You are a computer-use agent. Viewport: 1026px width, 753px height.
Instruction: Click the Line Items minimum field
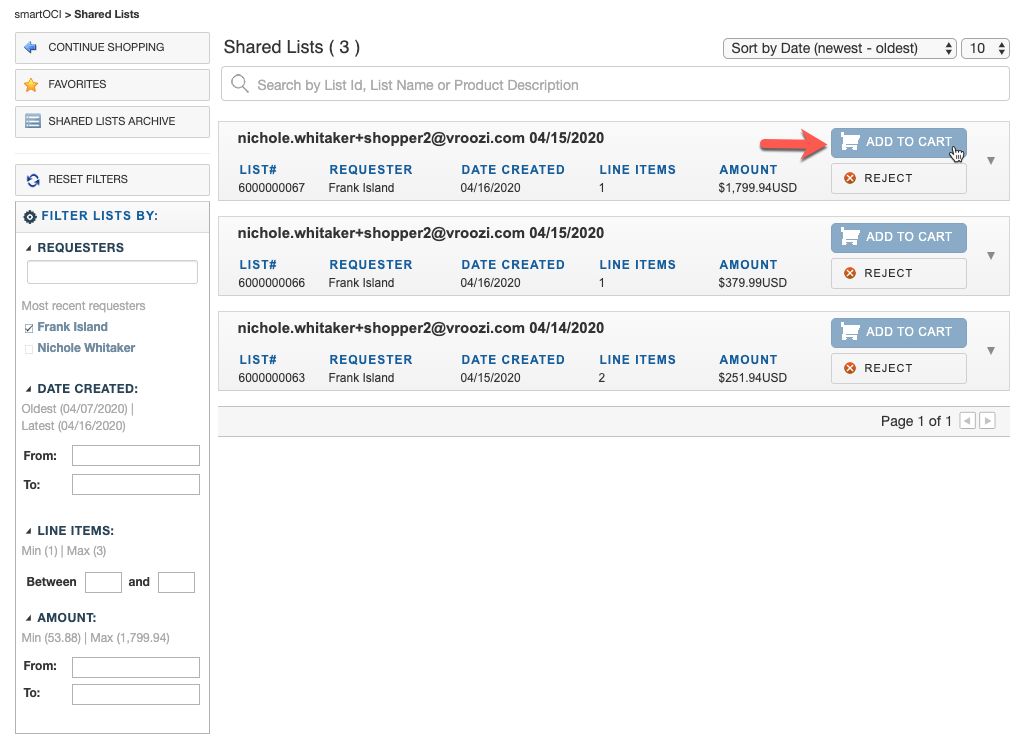pos(103,582)
